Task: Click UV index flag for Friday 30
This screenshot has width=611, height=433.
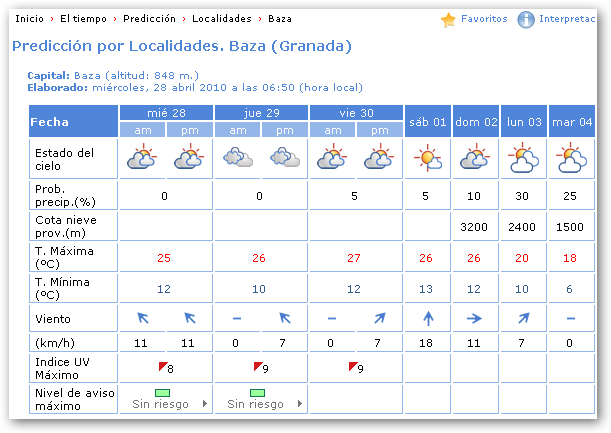Action: [353, 367]
